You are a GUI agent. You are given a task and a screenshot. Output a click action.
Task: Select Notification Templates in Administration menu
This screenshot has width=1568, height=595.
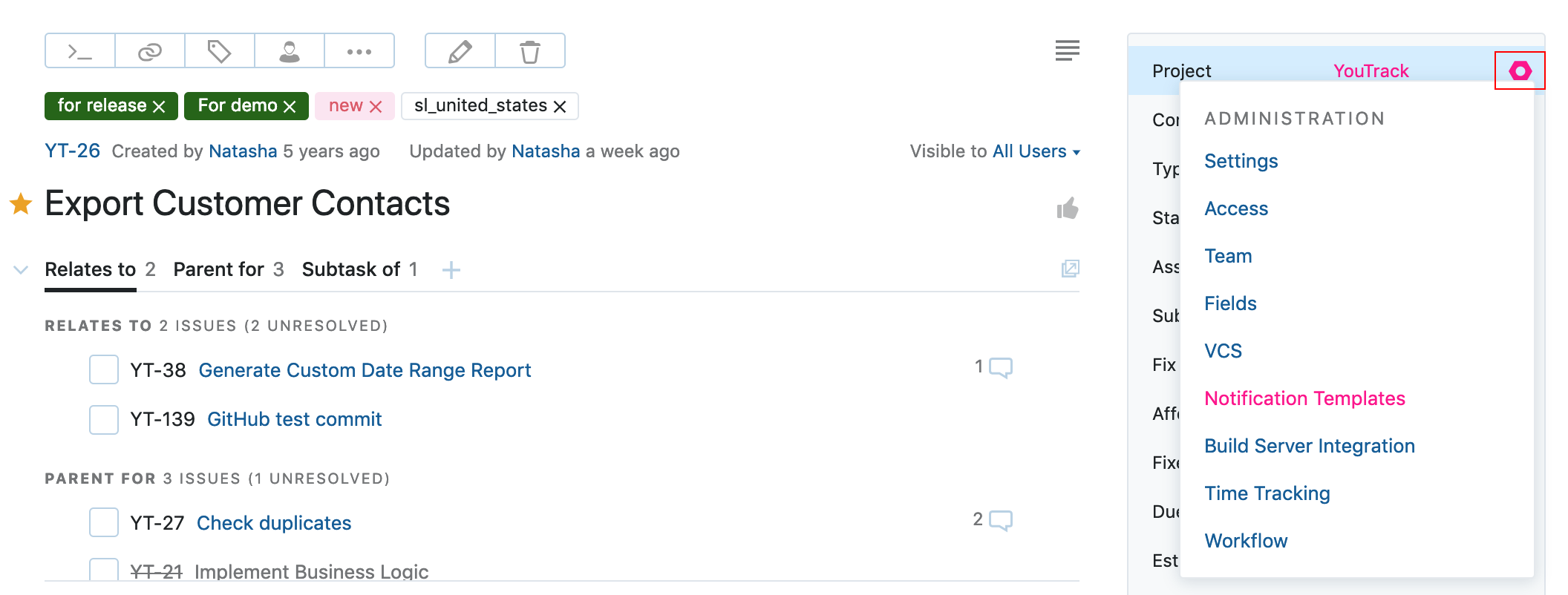point(1304,398)
